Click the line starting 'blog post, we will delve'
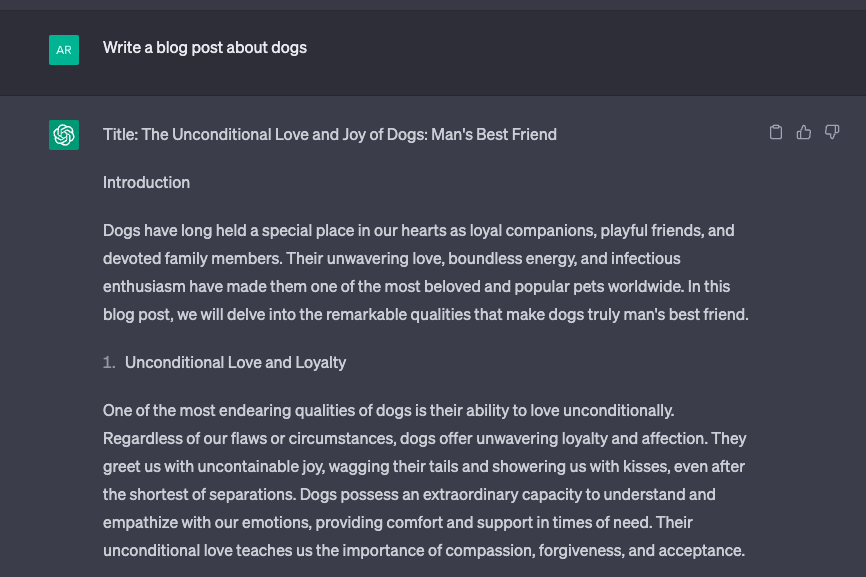The width and height of the screenshot is (866, 577). pos(426,315)
